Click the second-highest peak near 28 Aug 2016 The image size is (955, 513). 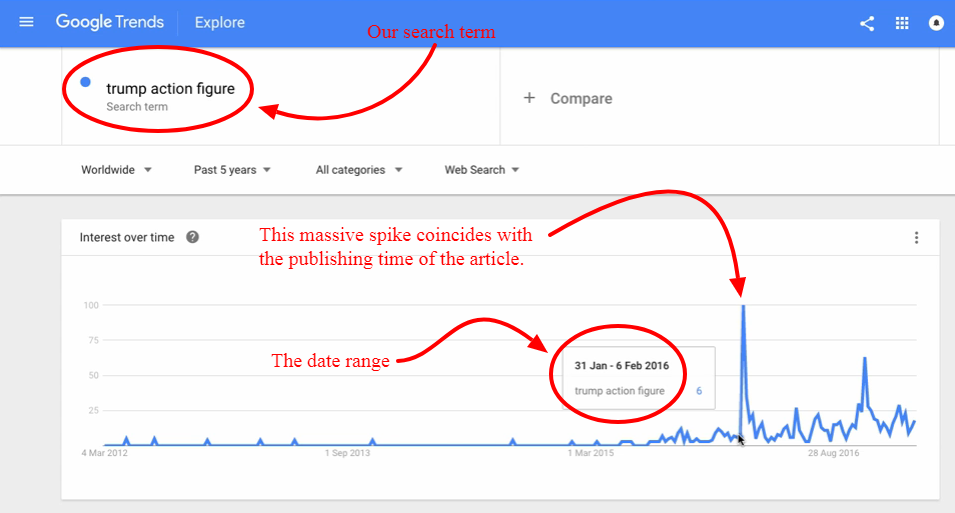click(x=864, y=359)
